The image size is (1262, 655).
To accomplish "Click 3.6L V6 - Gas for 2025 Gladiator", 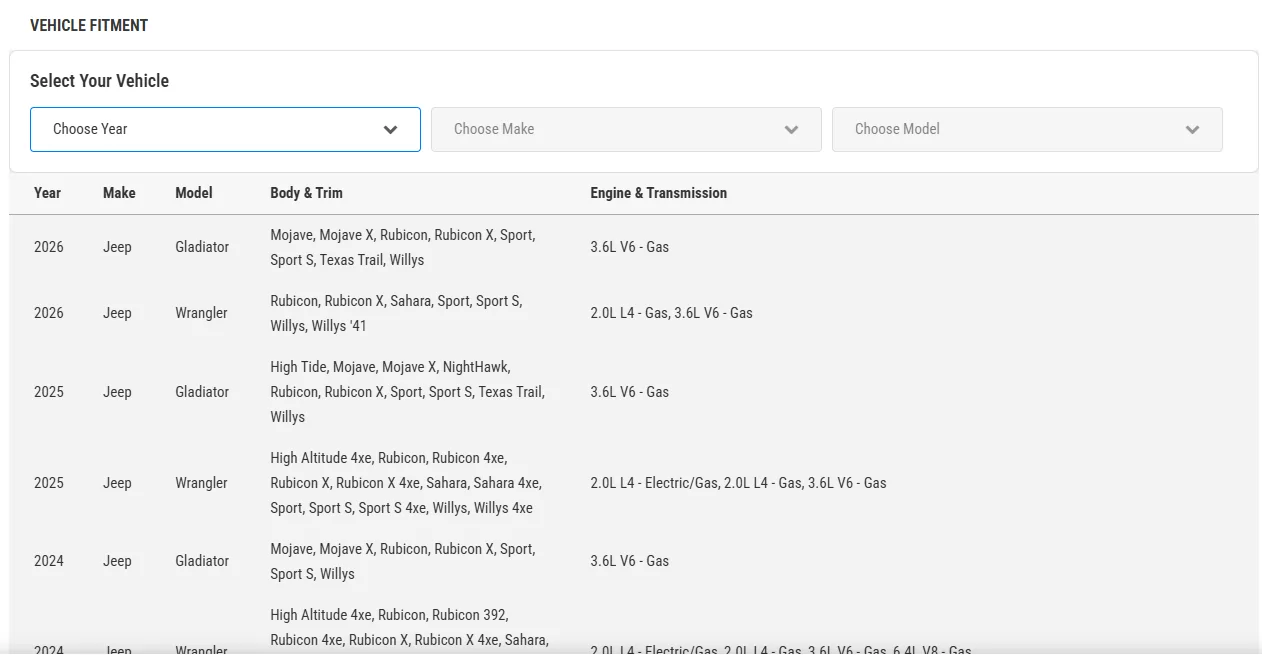I will pos(630,392).
